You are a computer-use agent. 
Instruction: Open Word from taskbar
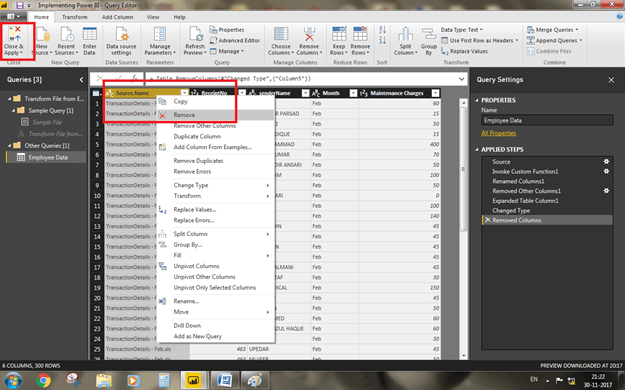pyautogui.click(x=224, y=380)
